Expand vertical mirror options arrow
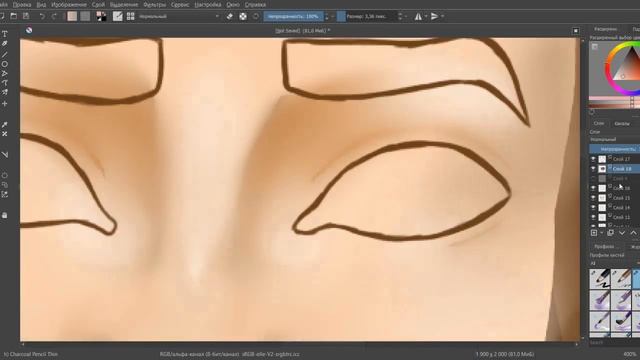 [x=442, y=16]
